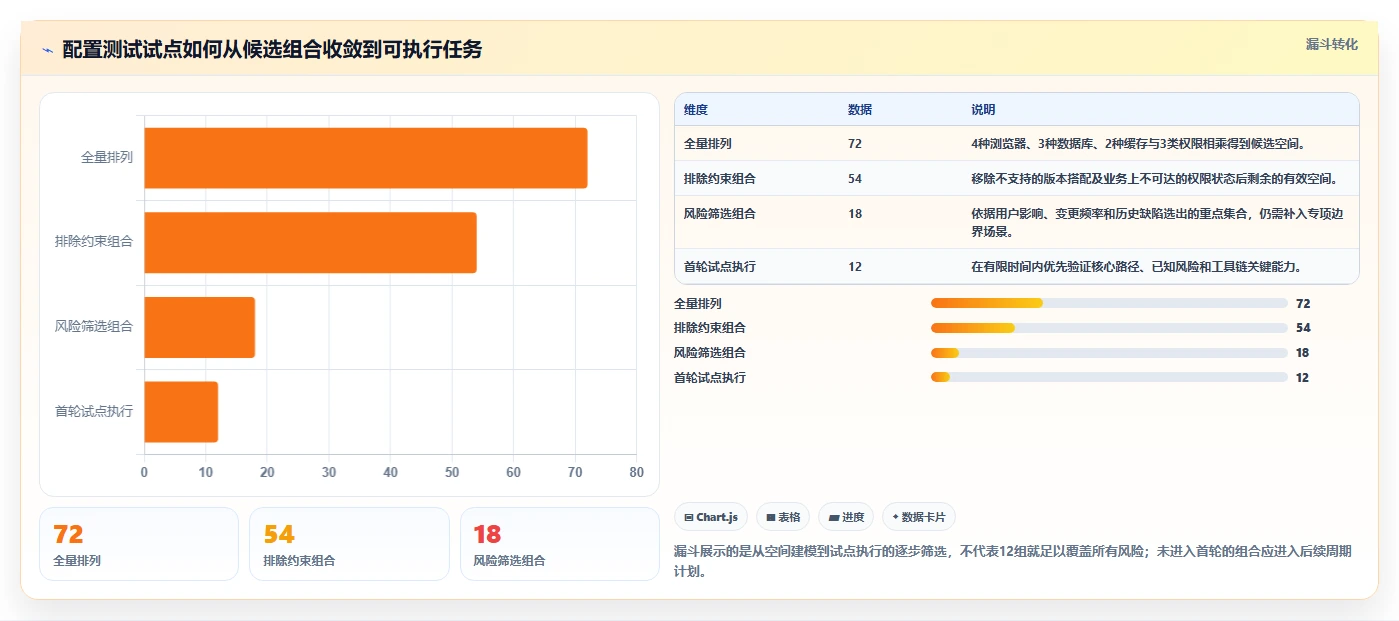Viewport: 1399px width, 621px height.
Task: Click the 数据 column header
Action: pyautogui.click(x=860, y=110)
